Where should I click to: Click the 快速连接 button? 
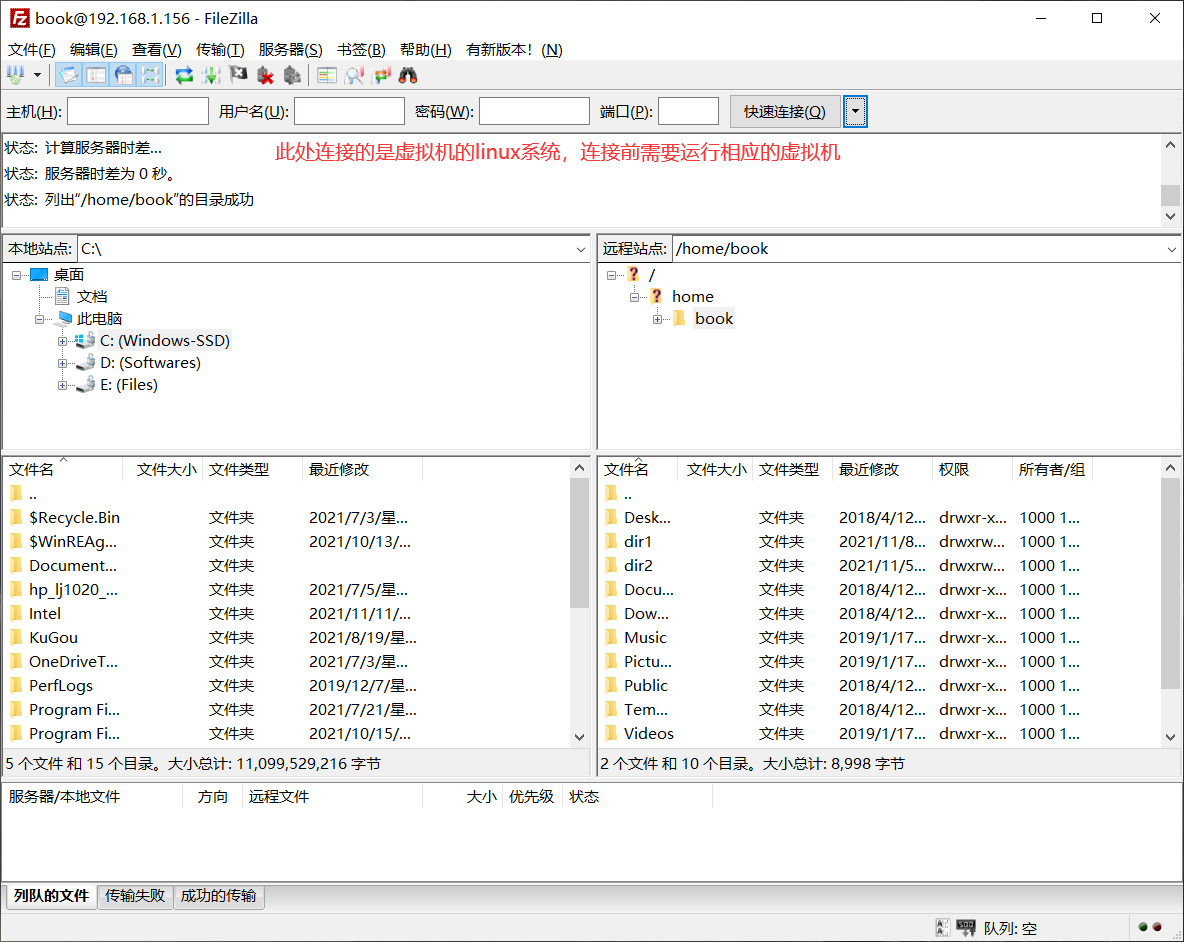(785, 112)
